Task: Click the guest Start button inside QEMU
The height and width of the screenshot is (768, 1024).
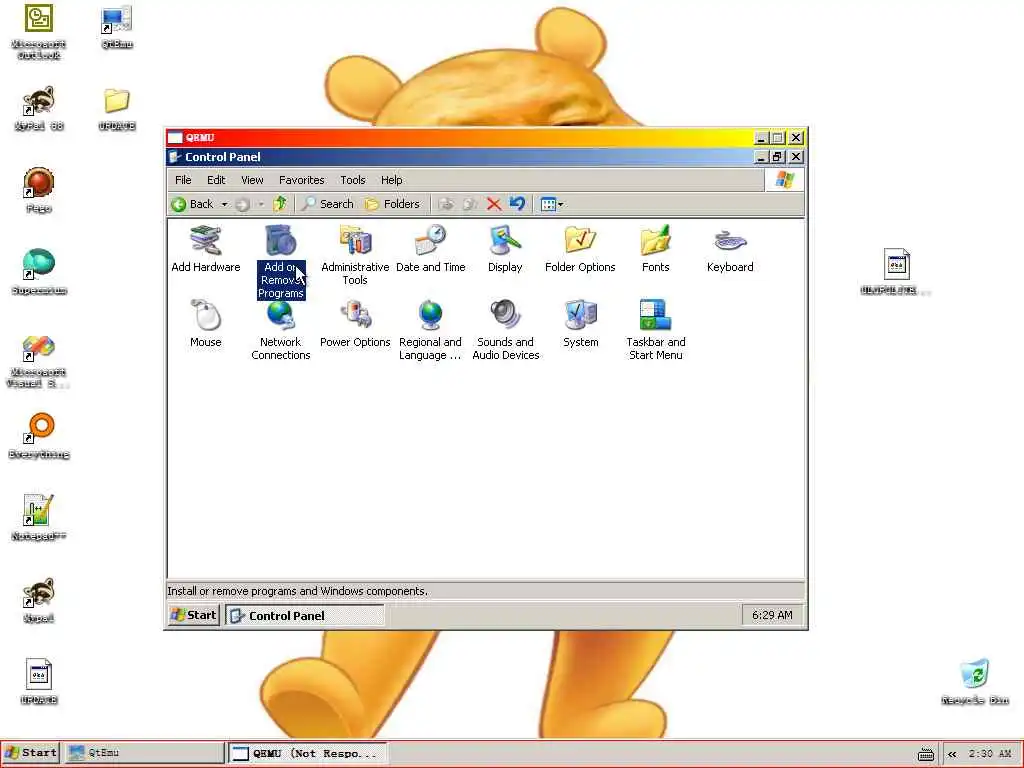Action: coord(193,615)
